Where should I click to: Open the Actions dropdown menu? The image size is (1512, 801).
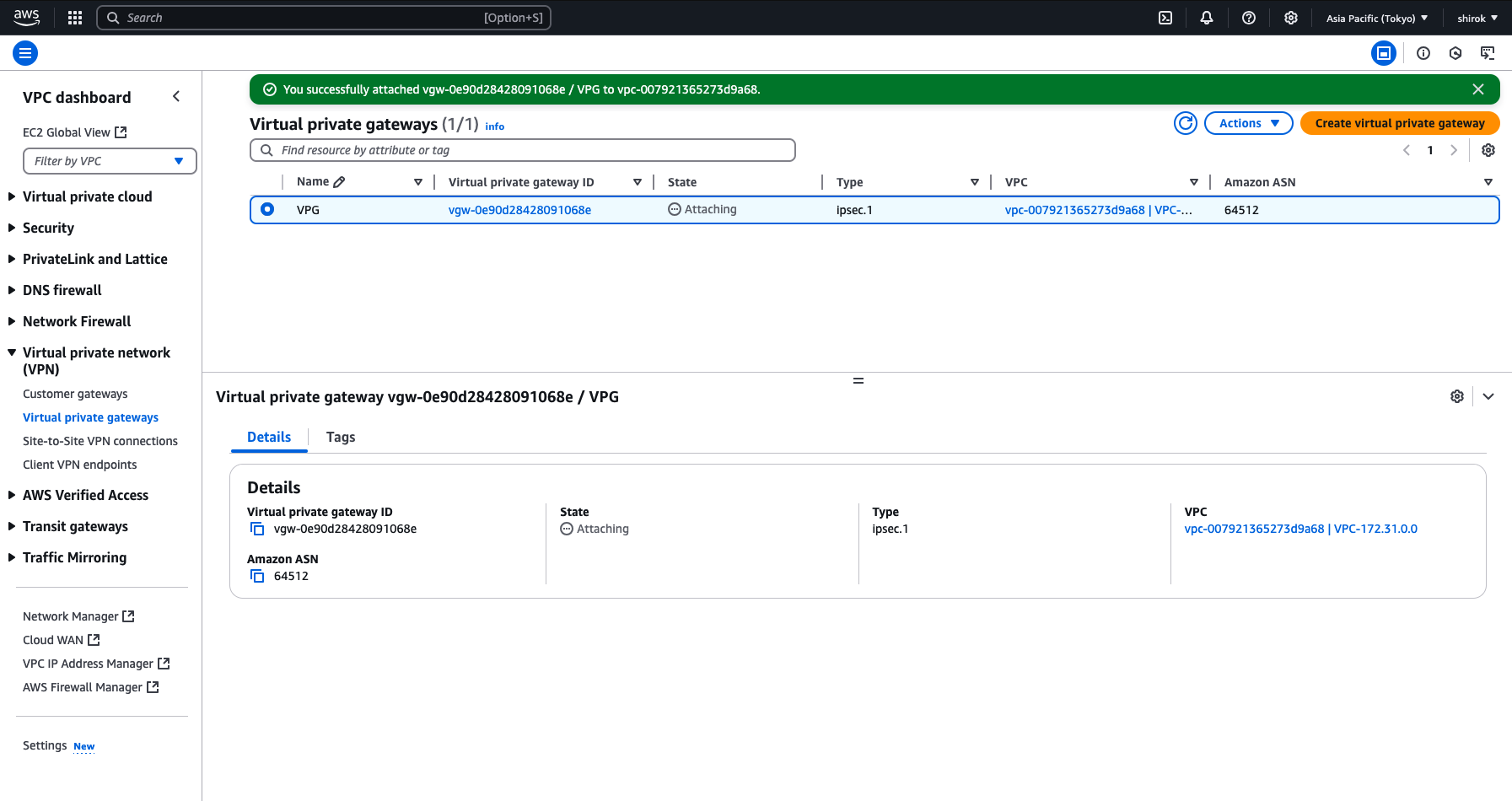click(1249, 123)
